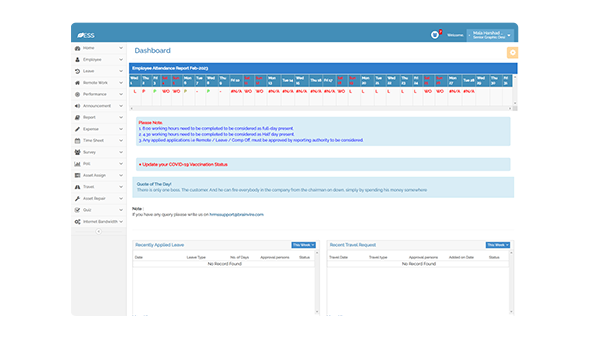Click the Expense pencil icon
The width and height of the screenshot is (590, 360).
pos(77,129)
